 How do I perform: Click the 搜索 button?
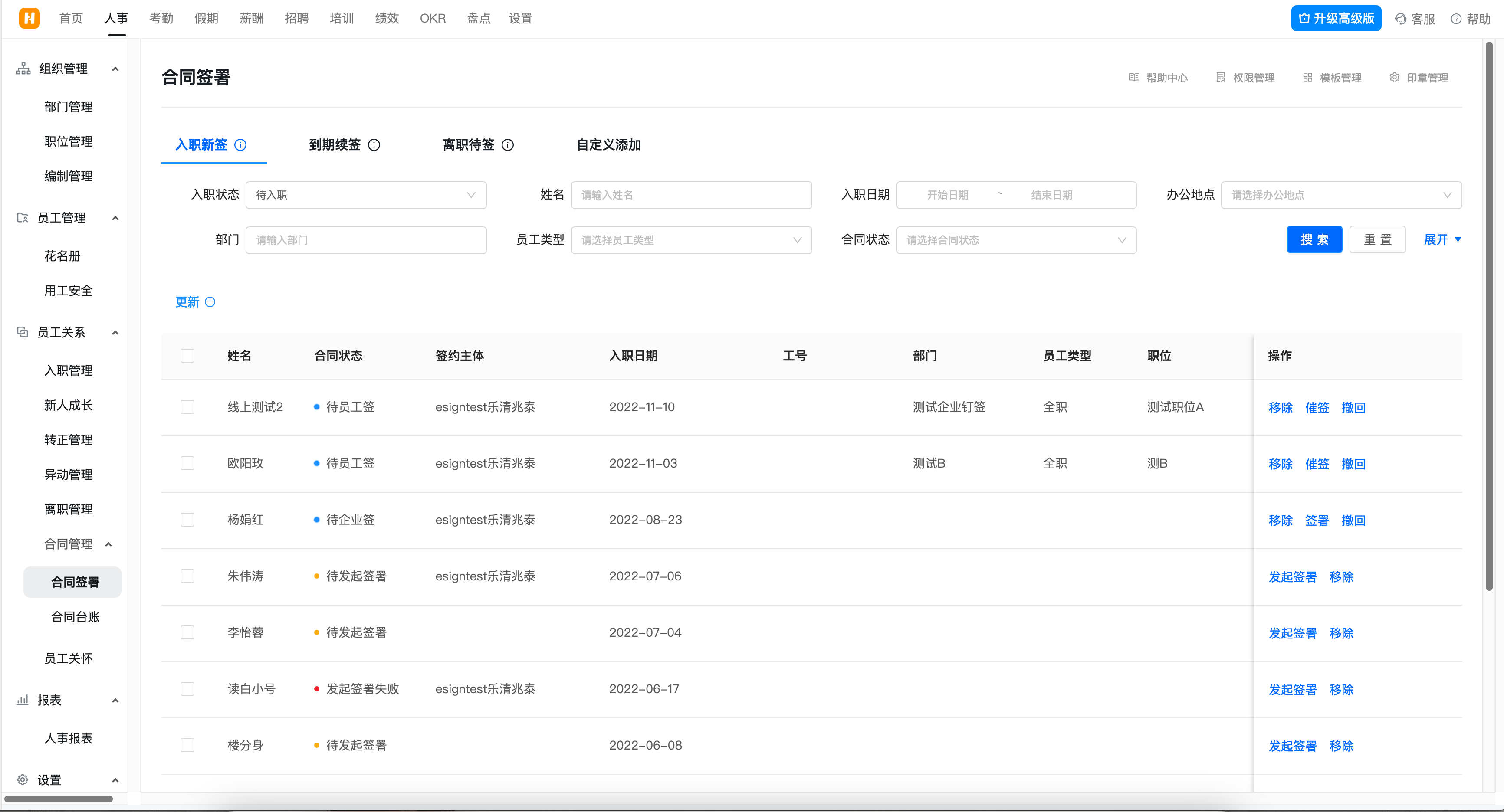(1314, 239)
